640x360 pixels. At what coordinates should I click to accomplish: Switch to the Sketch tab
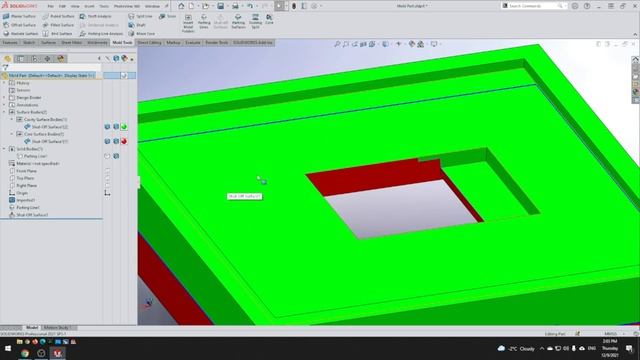coord(29,42)
